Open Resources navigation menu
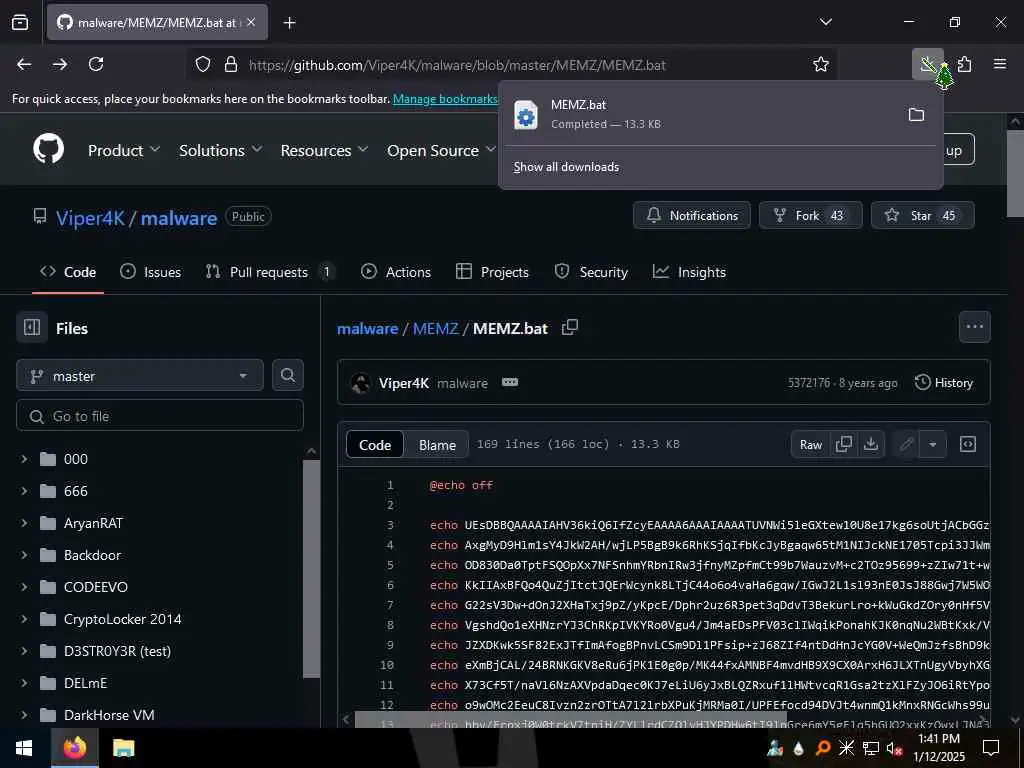This screenshot has height=768, width=1024. pyautogui.click(x=325, y=150)
